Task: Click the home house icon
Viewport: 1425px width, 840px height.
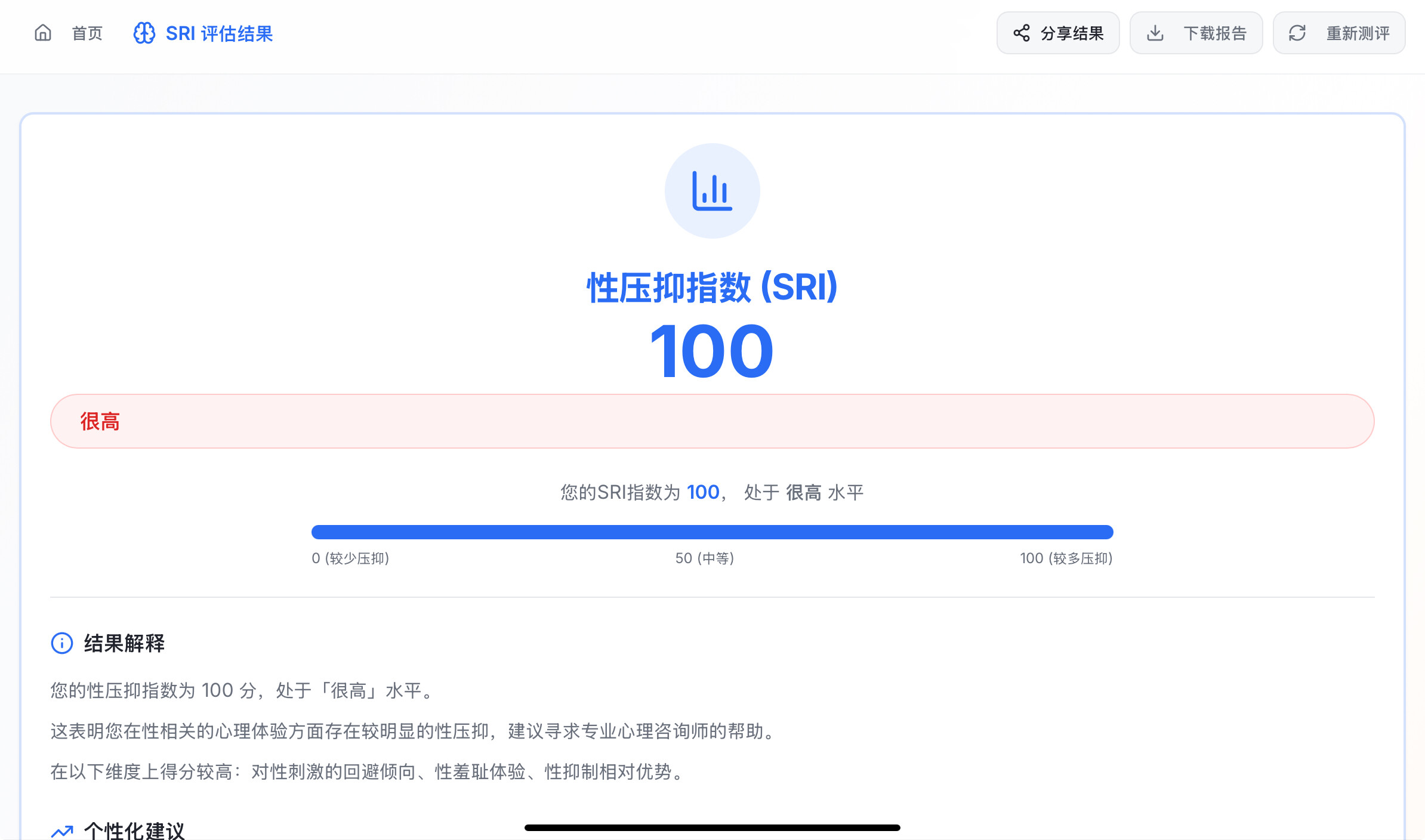Action: point(43,33)
